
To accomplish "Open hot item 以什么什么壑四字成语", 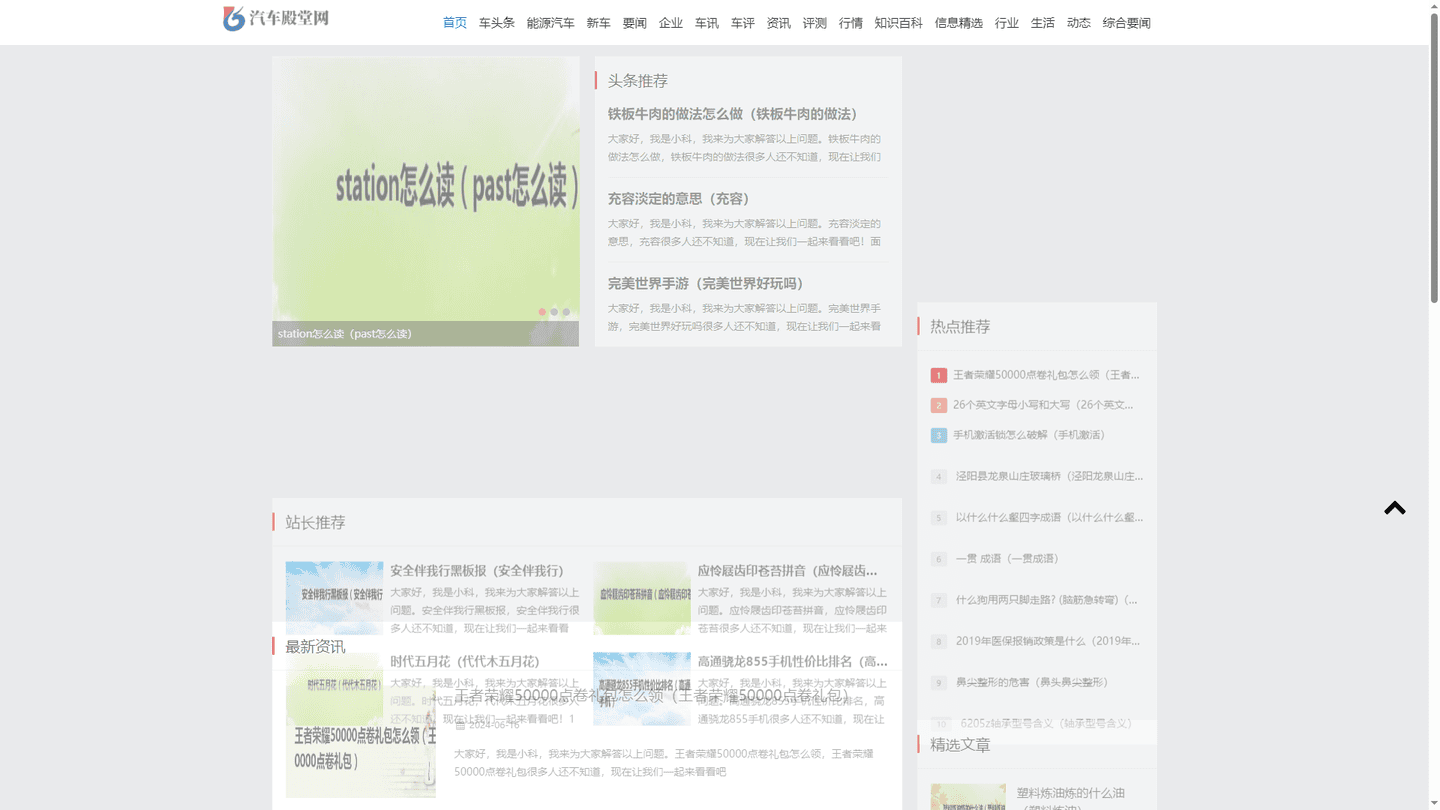I will click(x=1049, y=518).
